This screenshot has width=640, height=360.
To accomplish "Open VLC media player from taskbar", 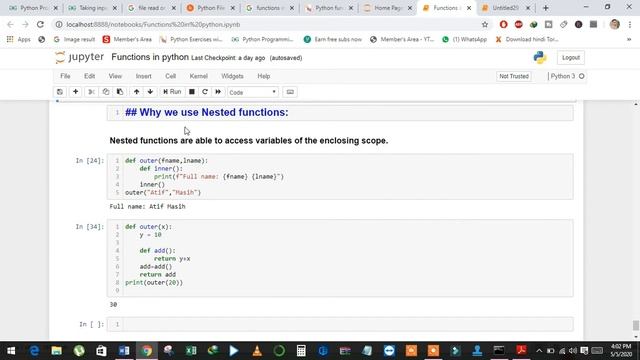I will pyautogui.click(x=257, y=351).
